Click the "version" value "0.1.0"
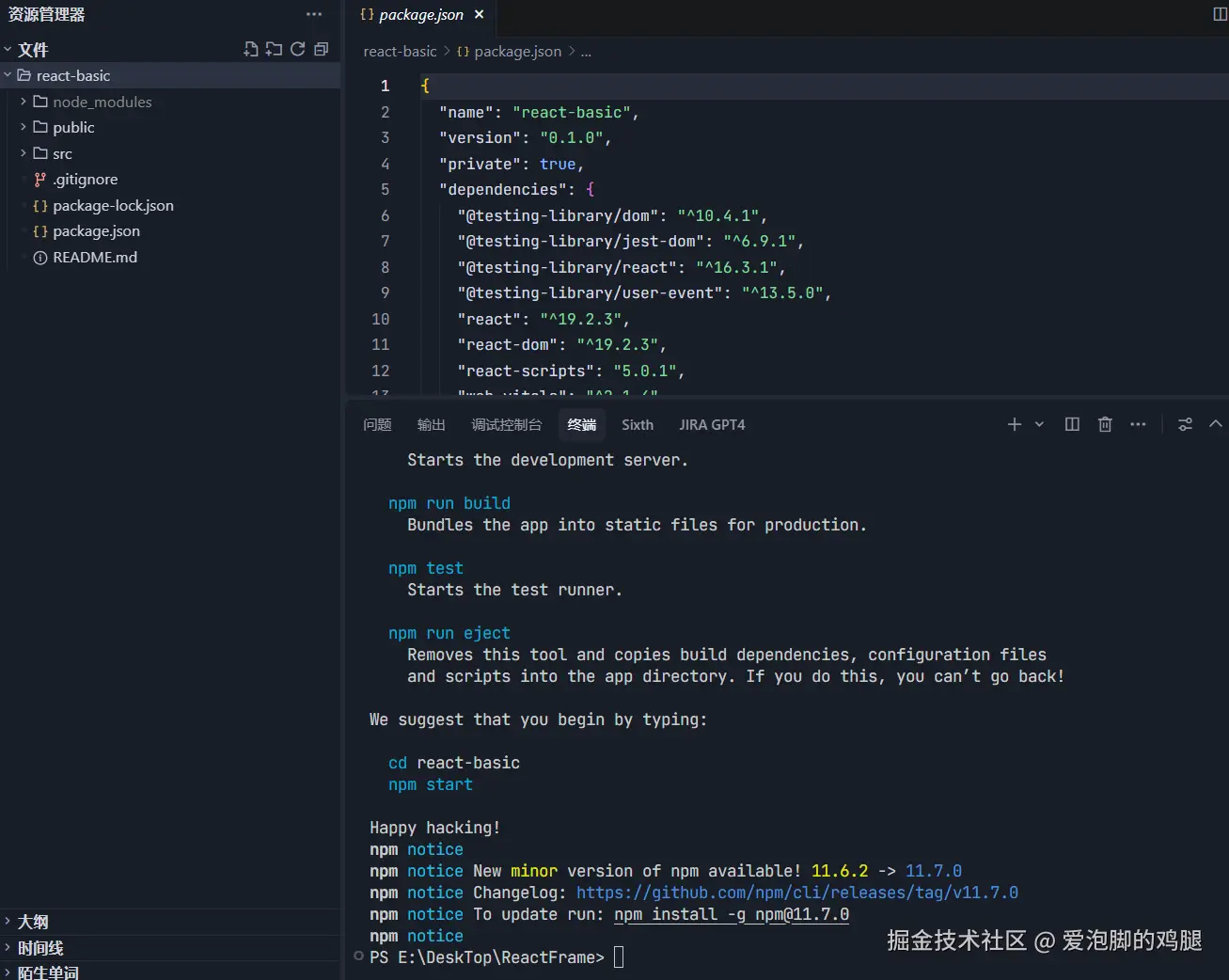This screenshot has height=980, width=1229. 572,137
